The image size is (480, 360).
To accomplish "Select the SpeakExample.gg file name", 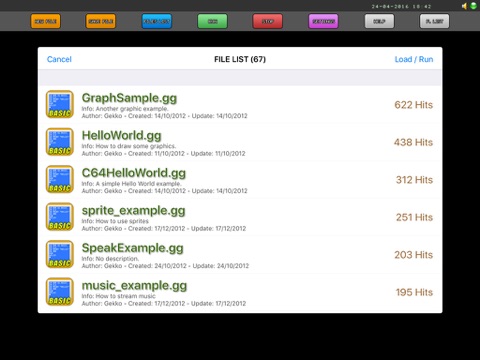I will [133, 248].
